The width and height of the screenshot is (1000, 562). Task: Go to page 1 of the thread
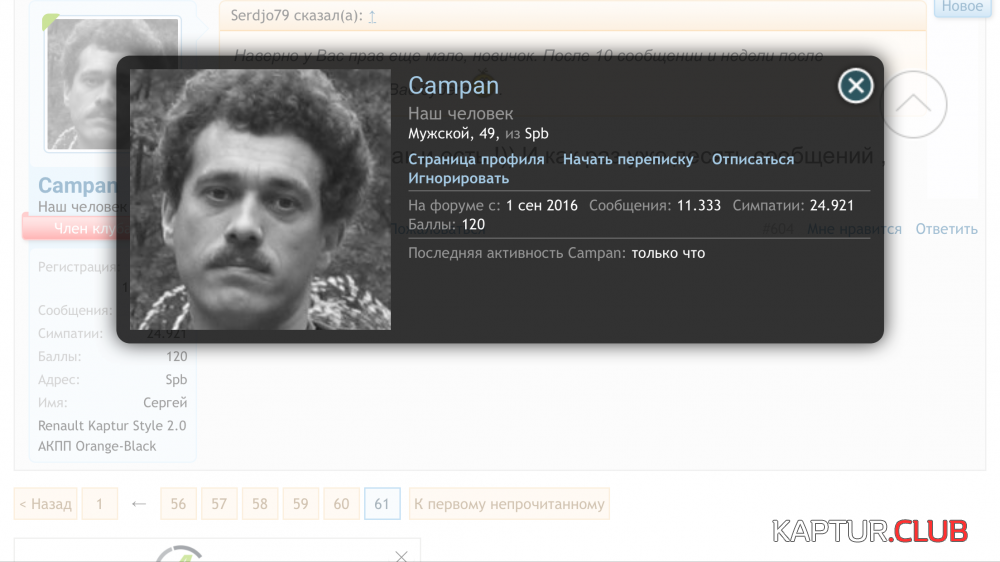click(99, 504)
